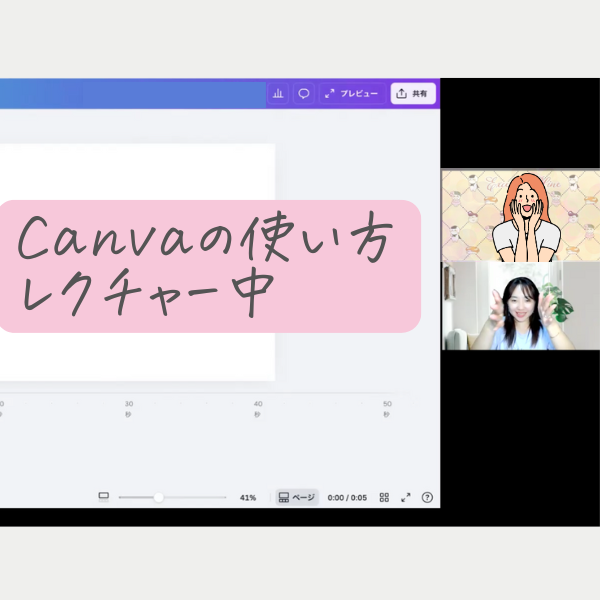Click the 30秒 timeline marker

tap(128, 407)
